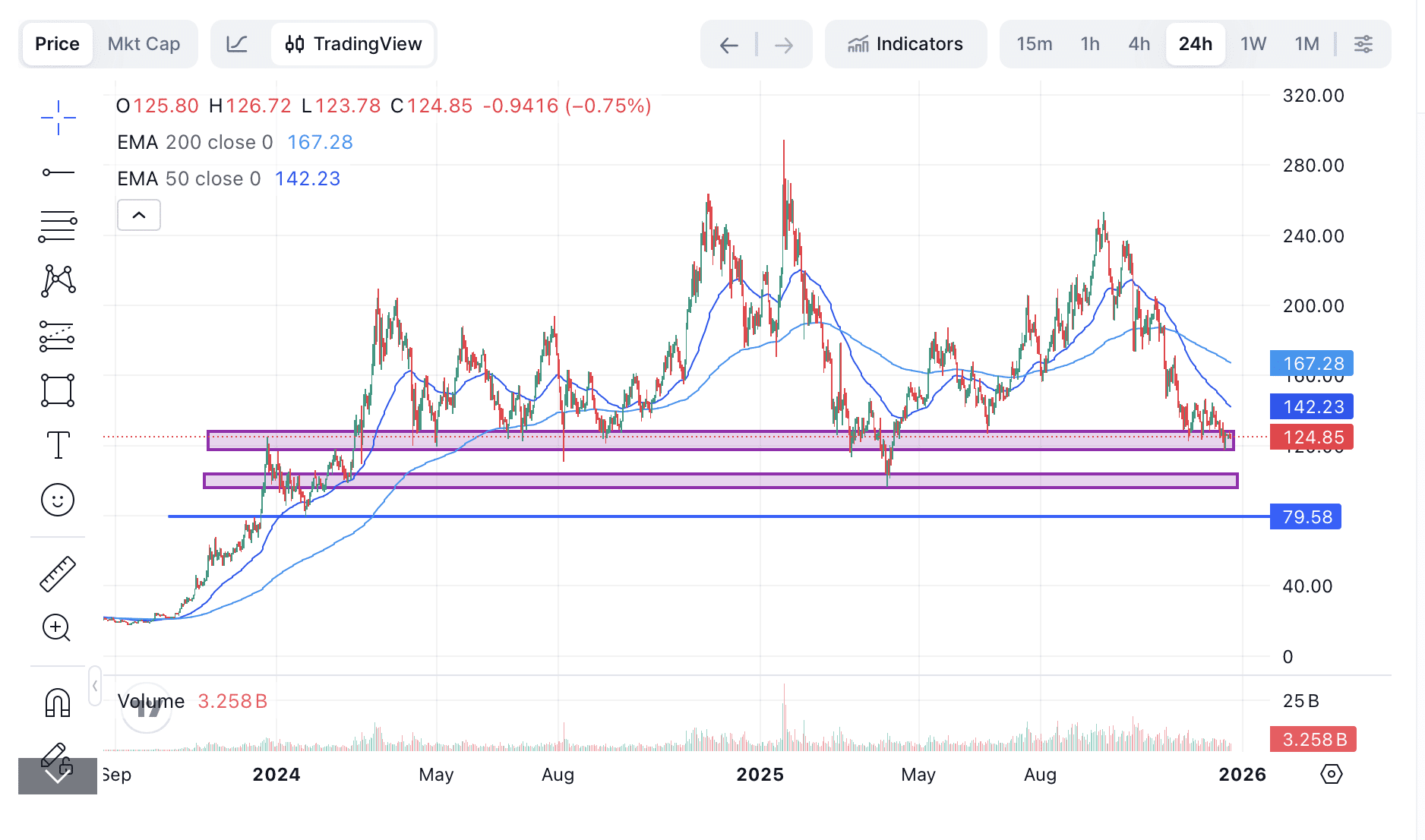This screenshot has width=1425, height=840.
Task: Activate the ruler measure tool
Action: point(58,573)
